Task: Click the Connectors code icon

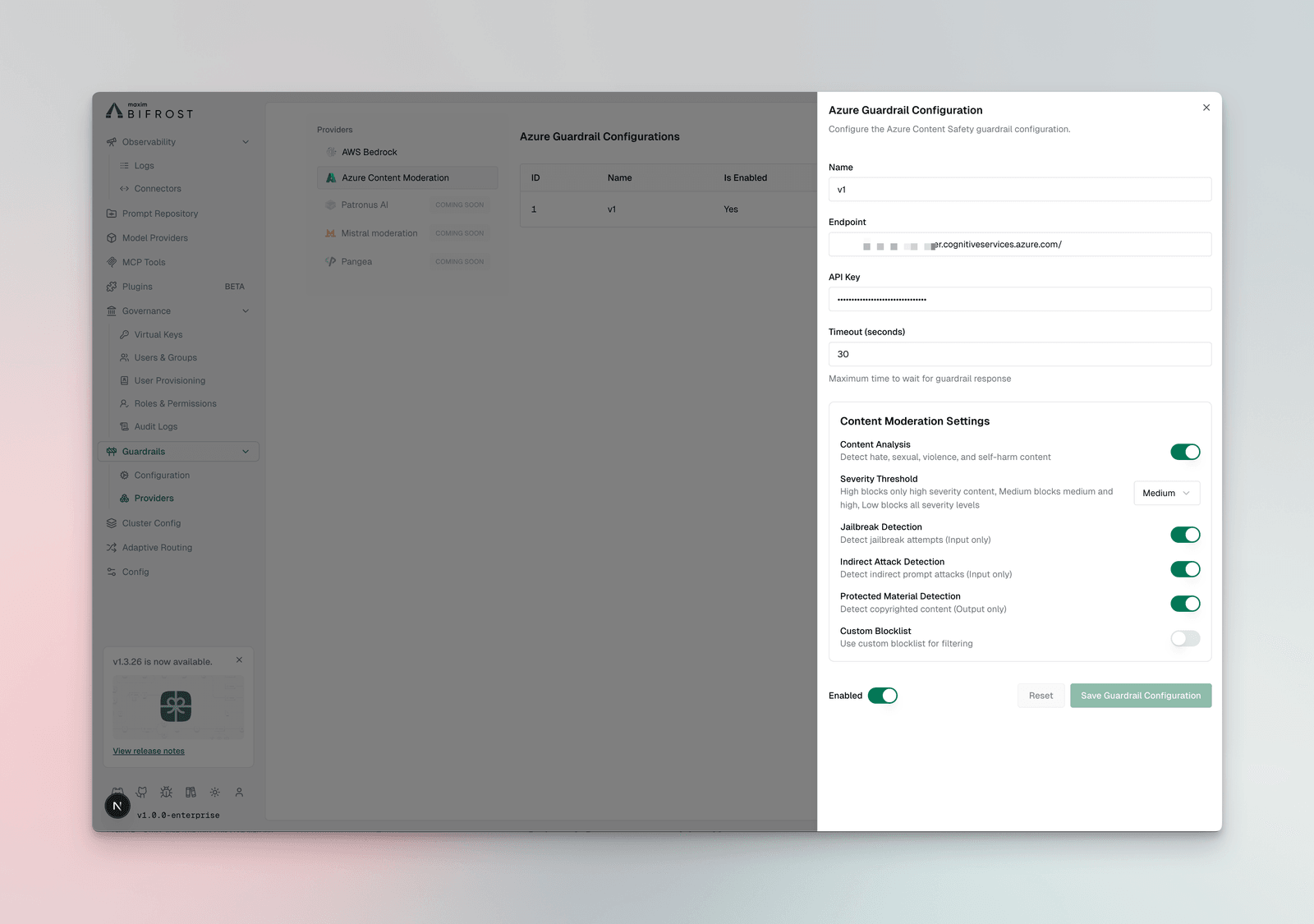Action: pos(125,189)
